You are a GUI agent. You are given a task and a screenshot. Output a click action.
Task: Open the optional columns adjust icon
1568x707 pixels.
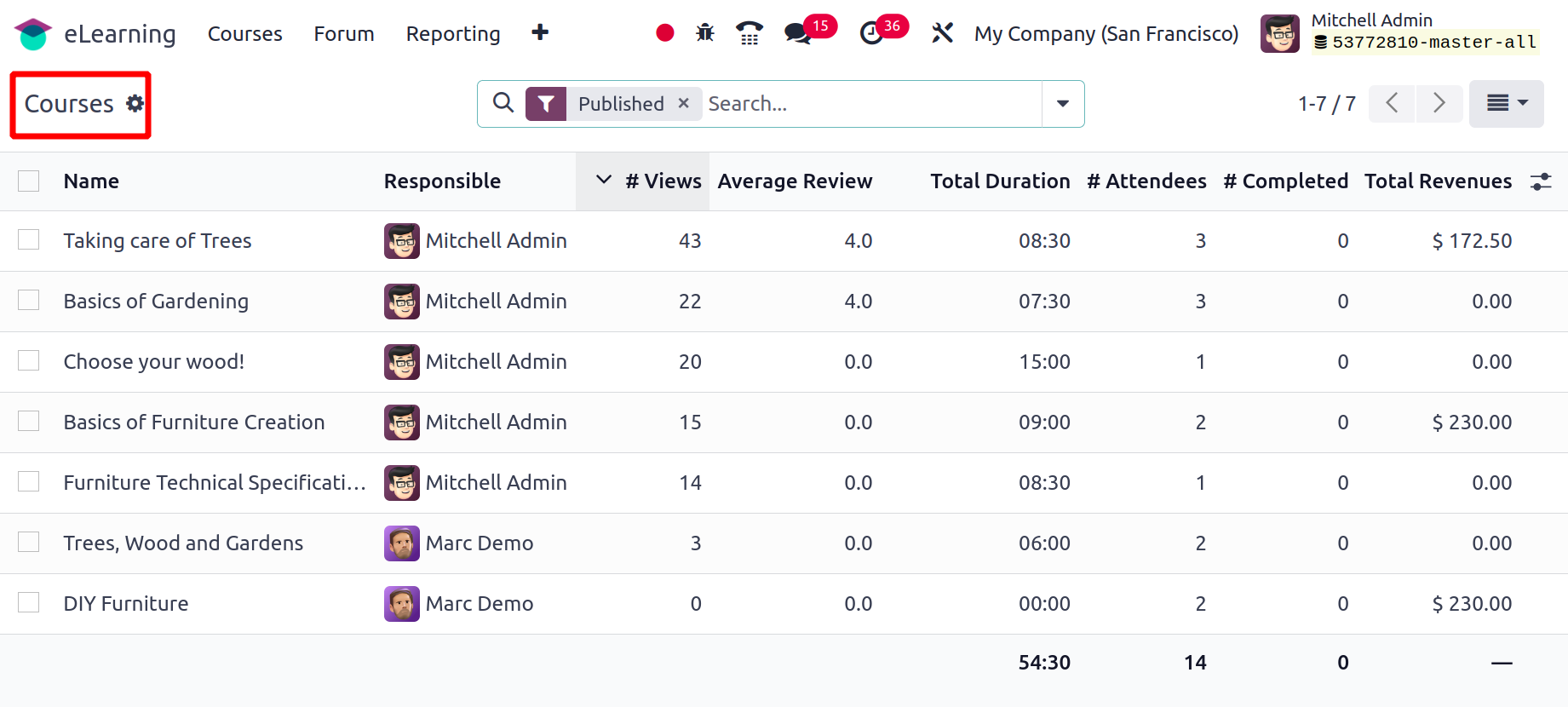tap(1541, 181)
